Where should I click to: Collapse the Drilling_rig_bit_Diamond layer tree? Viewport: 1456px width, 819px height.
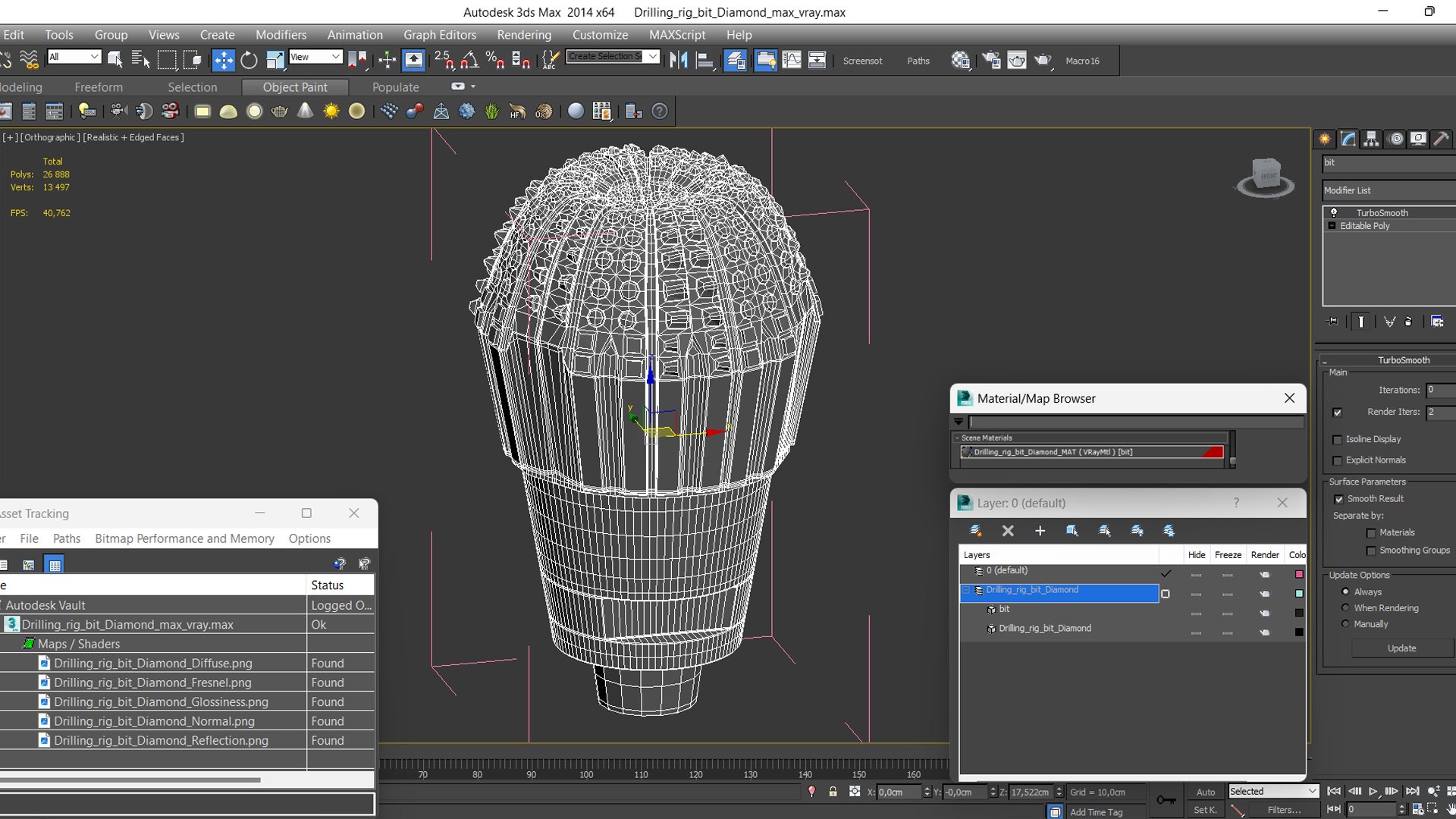click(x=966, y=590)
